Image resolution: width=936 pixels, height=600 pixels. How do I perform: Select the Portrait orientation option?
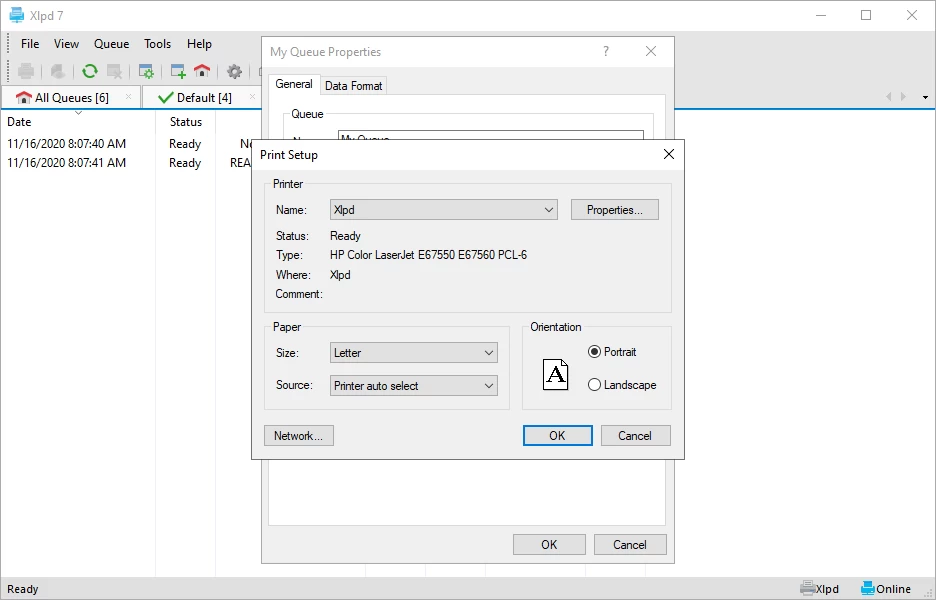(595, 352)
